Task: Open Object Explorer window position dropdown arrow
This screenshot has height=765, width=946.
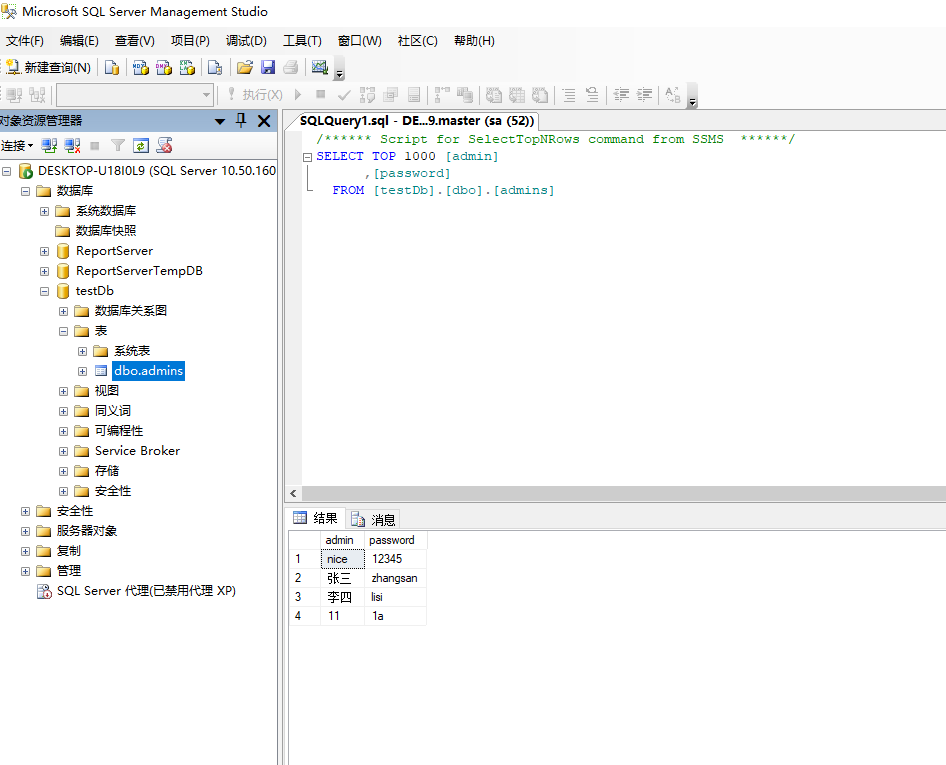Action: pyautogui.click(x=220, y=121)
